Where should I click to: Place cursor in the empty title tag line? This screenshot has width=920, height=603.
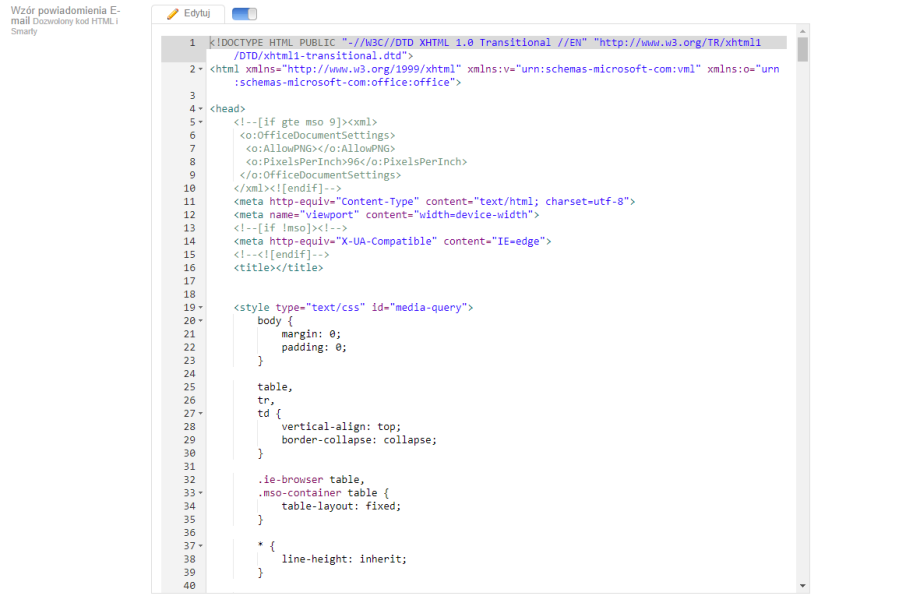pyautogui.click(x=278, y=268)
